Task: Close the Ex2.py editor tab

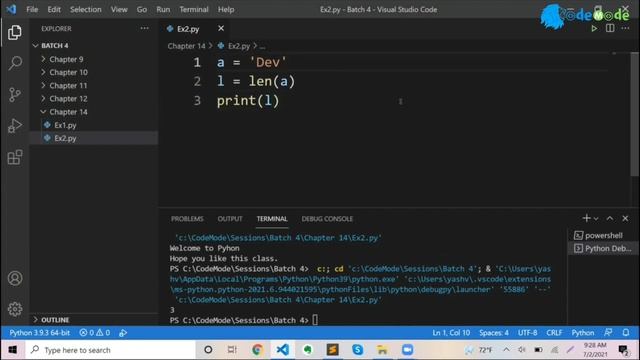Action: tap(221, 28)
